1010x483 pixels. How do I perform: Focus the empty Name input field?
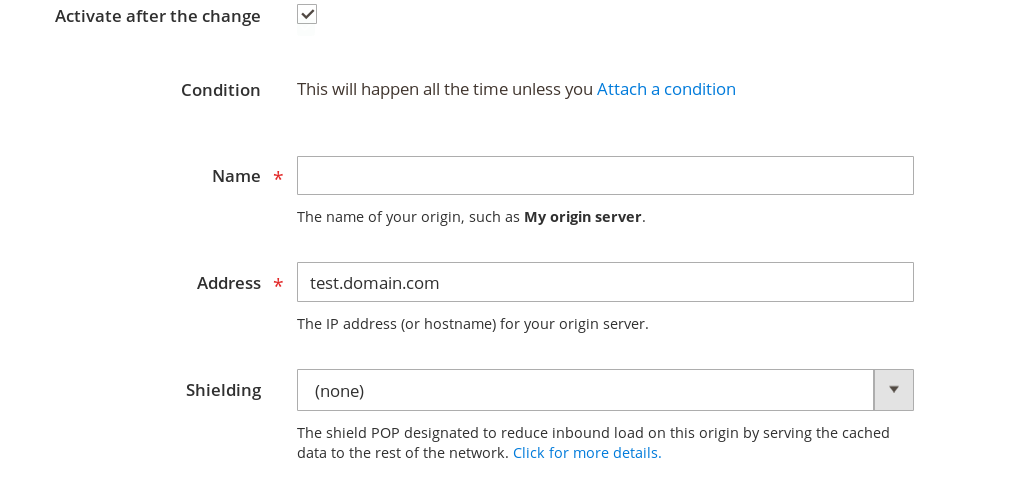pos(605,175)
